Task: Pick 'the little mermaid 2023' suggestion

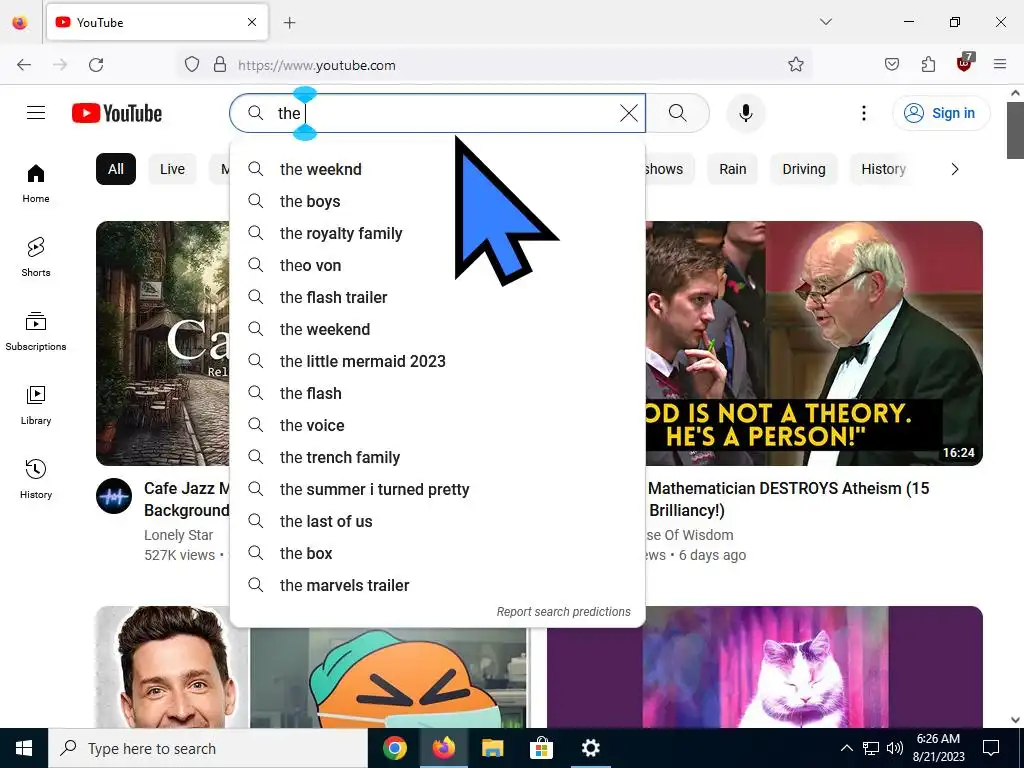Action: tap(438, 361)
